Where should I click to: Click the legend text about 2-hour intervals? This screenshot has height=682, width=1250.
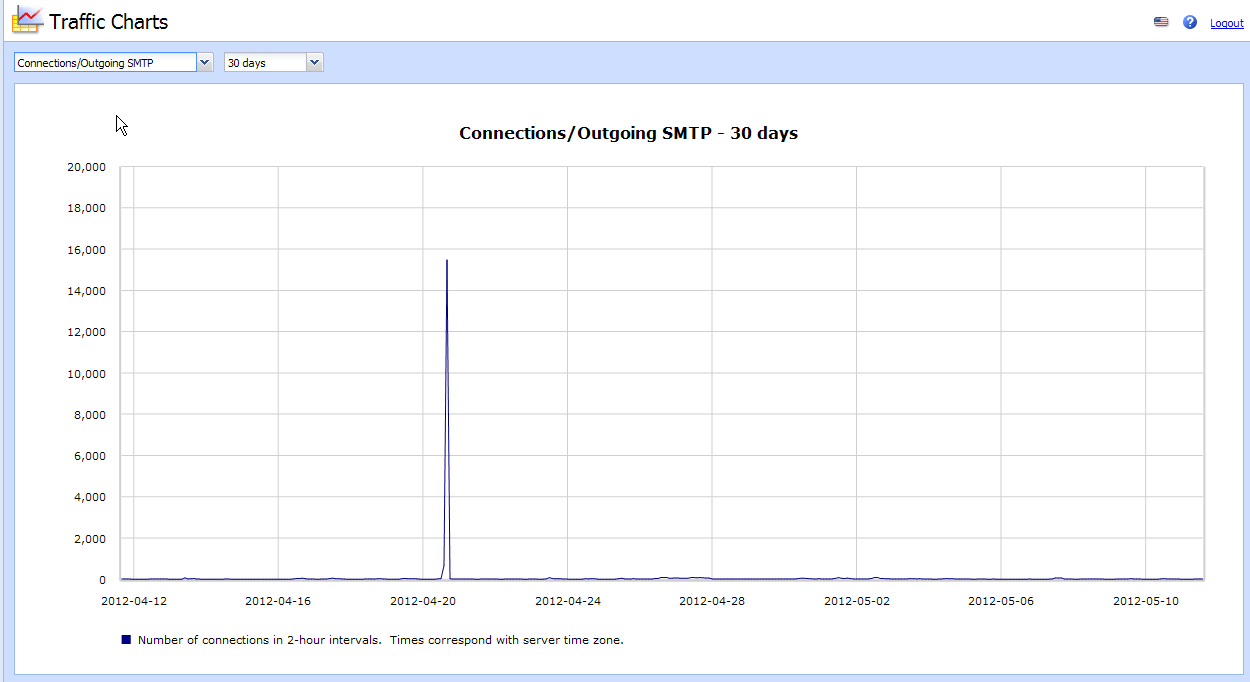click(x=381, y=640)
